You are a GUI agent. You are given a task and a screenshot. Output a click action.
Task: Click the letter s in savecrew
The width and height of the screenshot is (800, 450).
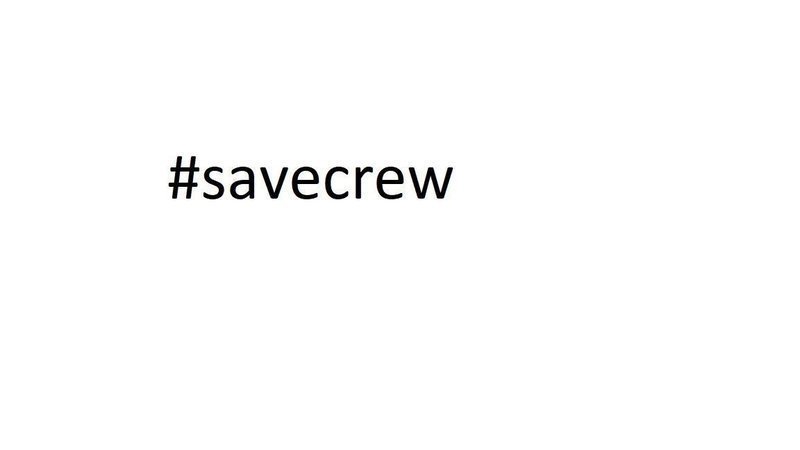pos(214,183)
